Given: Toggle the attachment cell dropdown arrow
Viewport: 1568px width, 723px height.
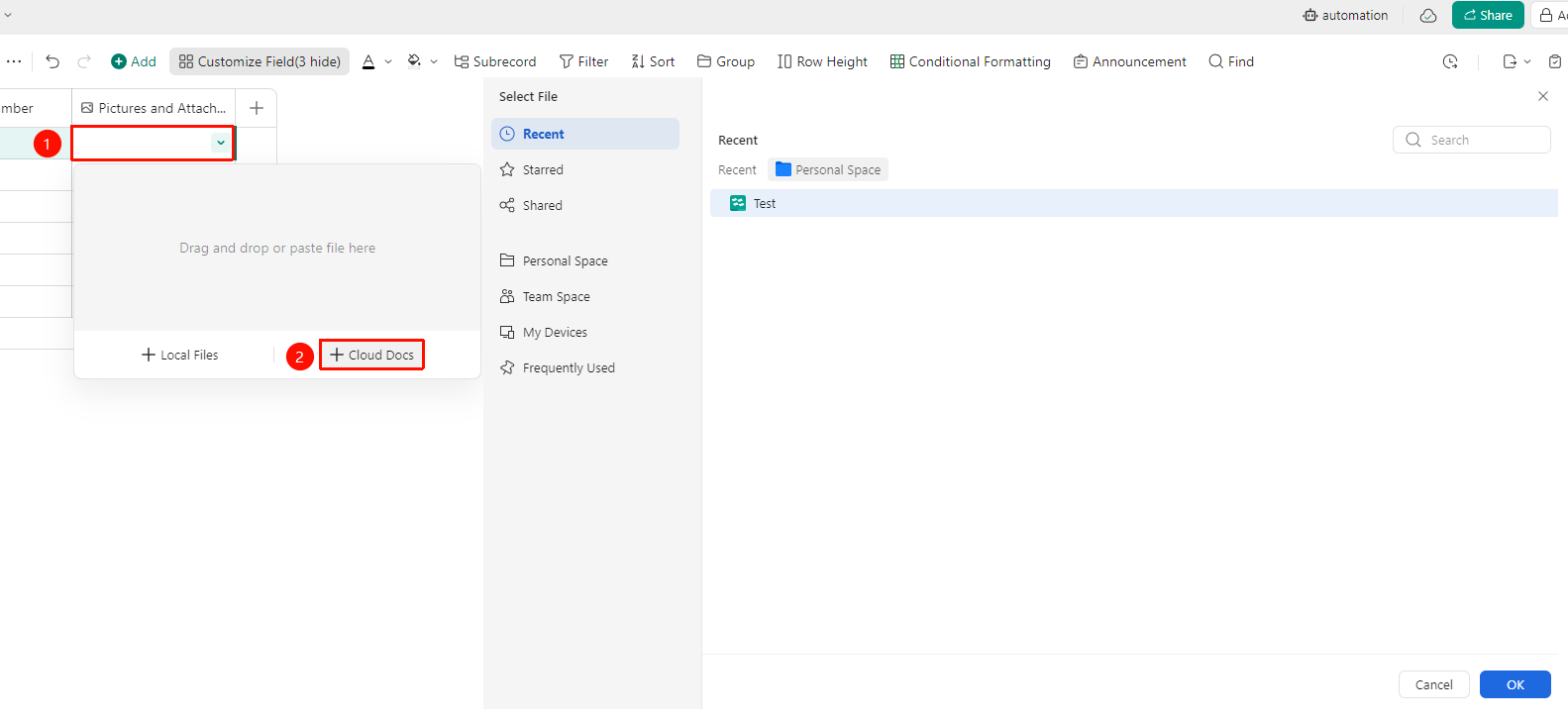Looking at the screenshot, I should point(221,144).
